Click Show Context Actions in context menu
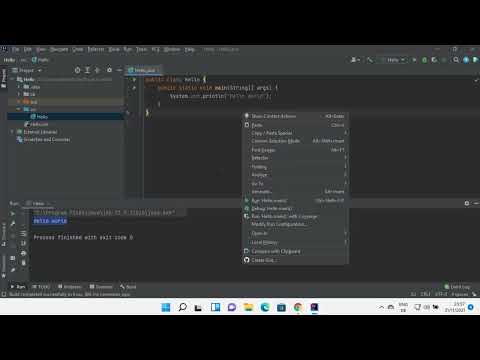Image resolution: width=480 pixels, height=360 pixels. tap(295, 116)
